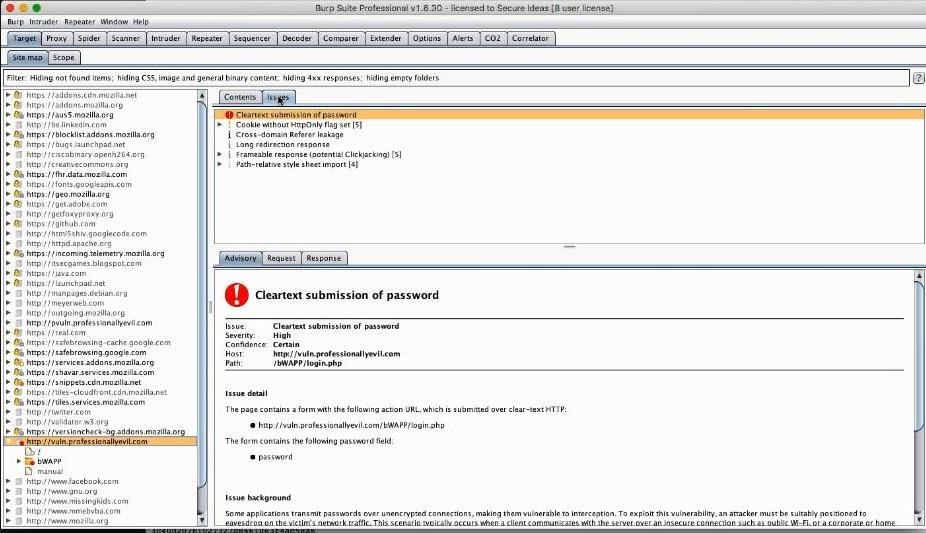Click the manual file icon
The height and width of the screenshot is (533, 926).
[28, 471]
